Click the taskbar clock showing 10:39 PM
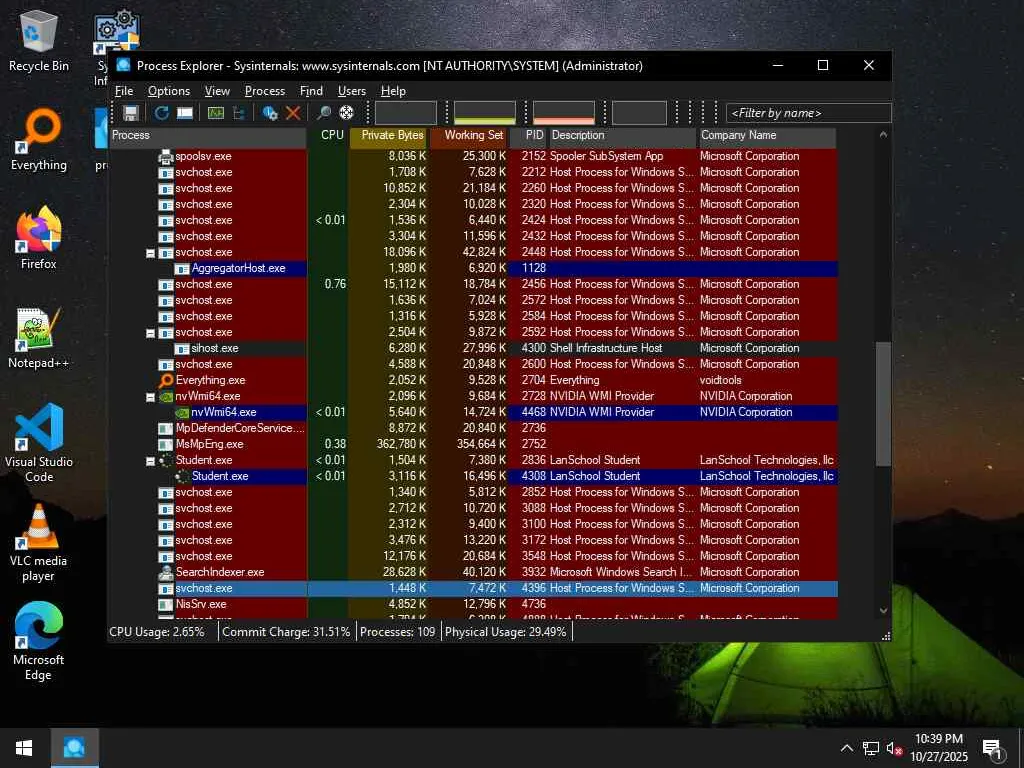Image resolution: width=1024 pixels, height=768 pixels. coord(938,748)
